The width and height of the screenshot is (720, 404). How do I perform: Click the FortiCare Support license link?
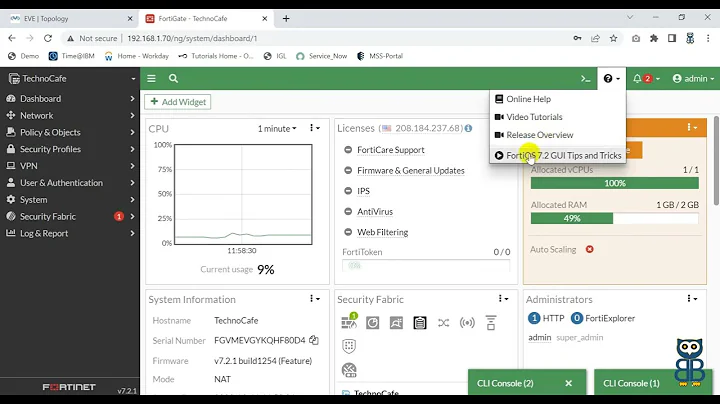[x=390, y=150]
